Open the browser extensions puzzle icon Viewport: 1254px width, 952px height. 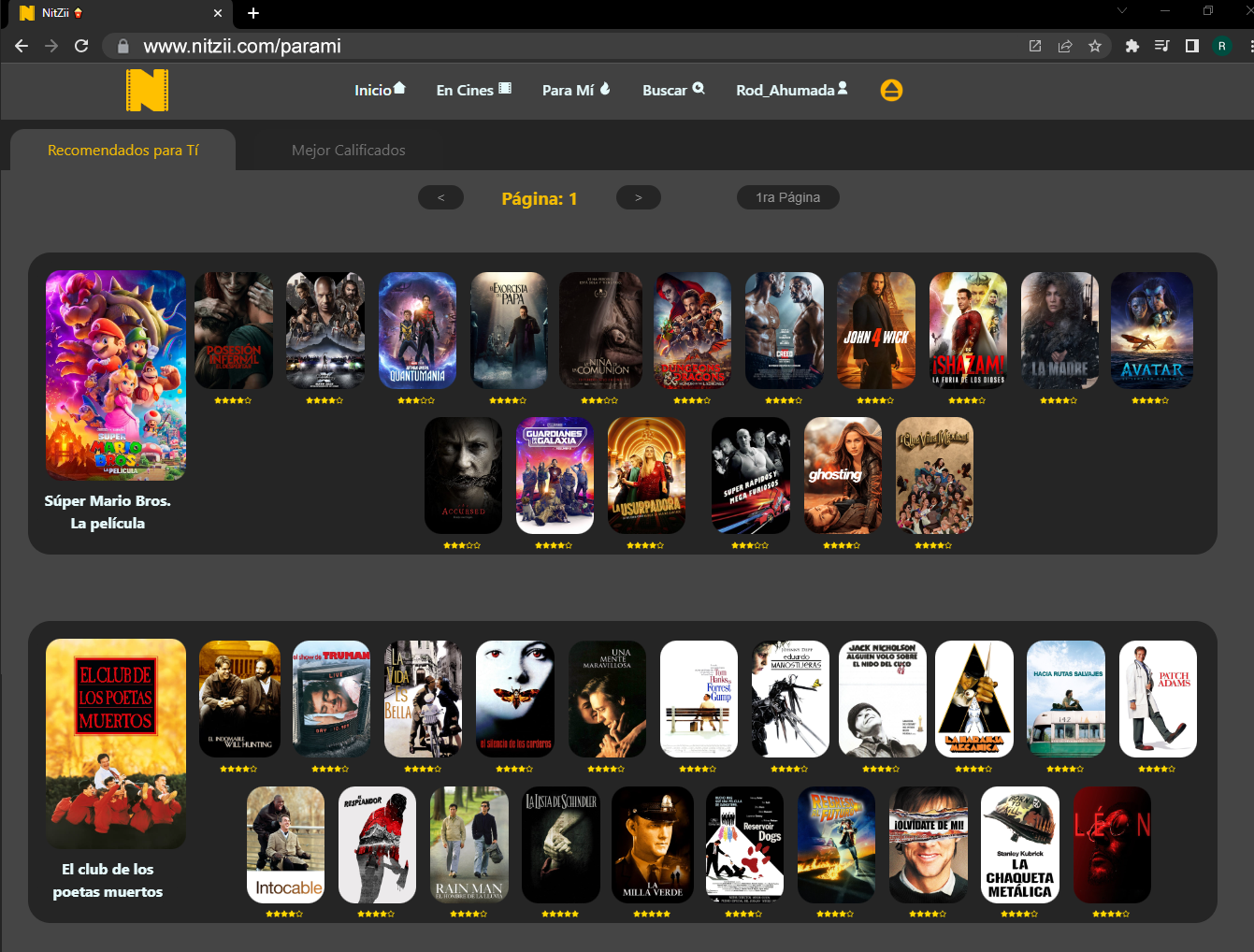point(1131,46)
